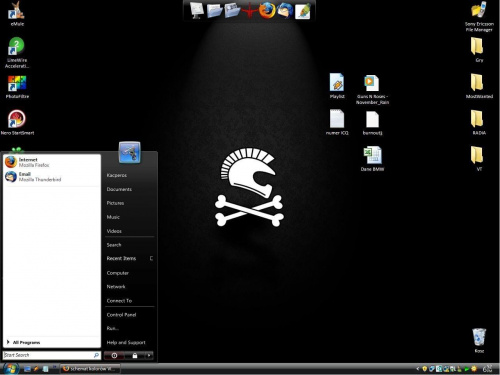Open Sony Ericsson File Manager shortcut
The width and height of the screenshot is (500, 375).
coord(479,17)
